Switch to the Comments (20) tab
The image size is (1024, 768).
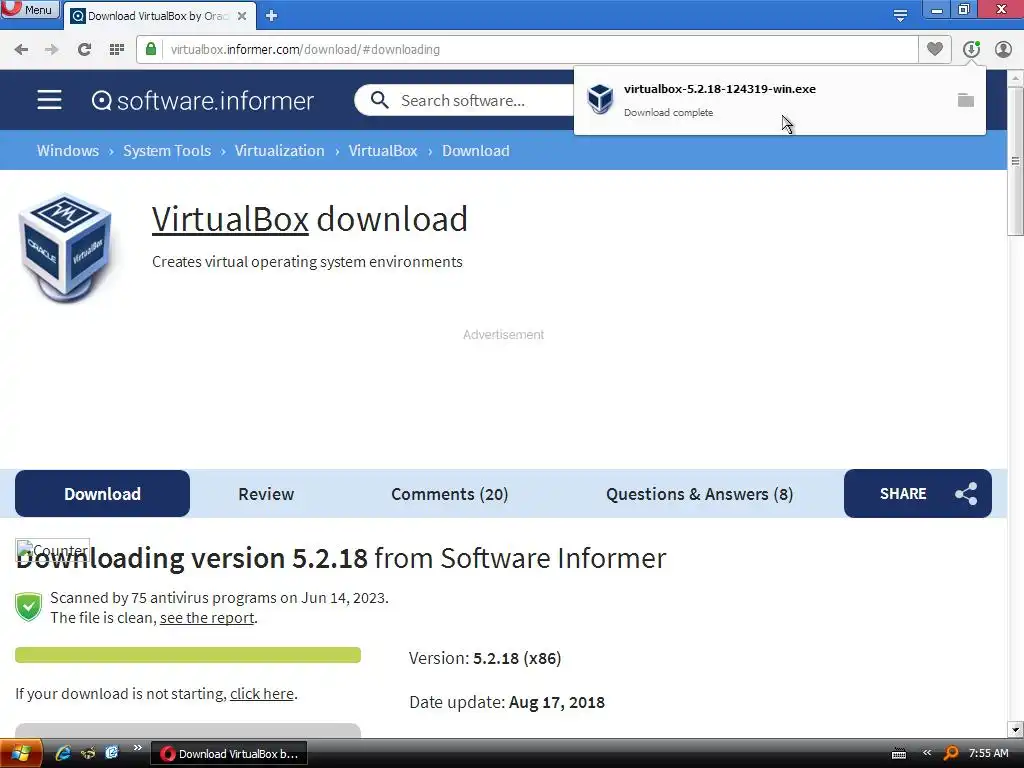(x=449, y=494)
